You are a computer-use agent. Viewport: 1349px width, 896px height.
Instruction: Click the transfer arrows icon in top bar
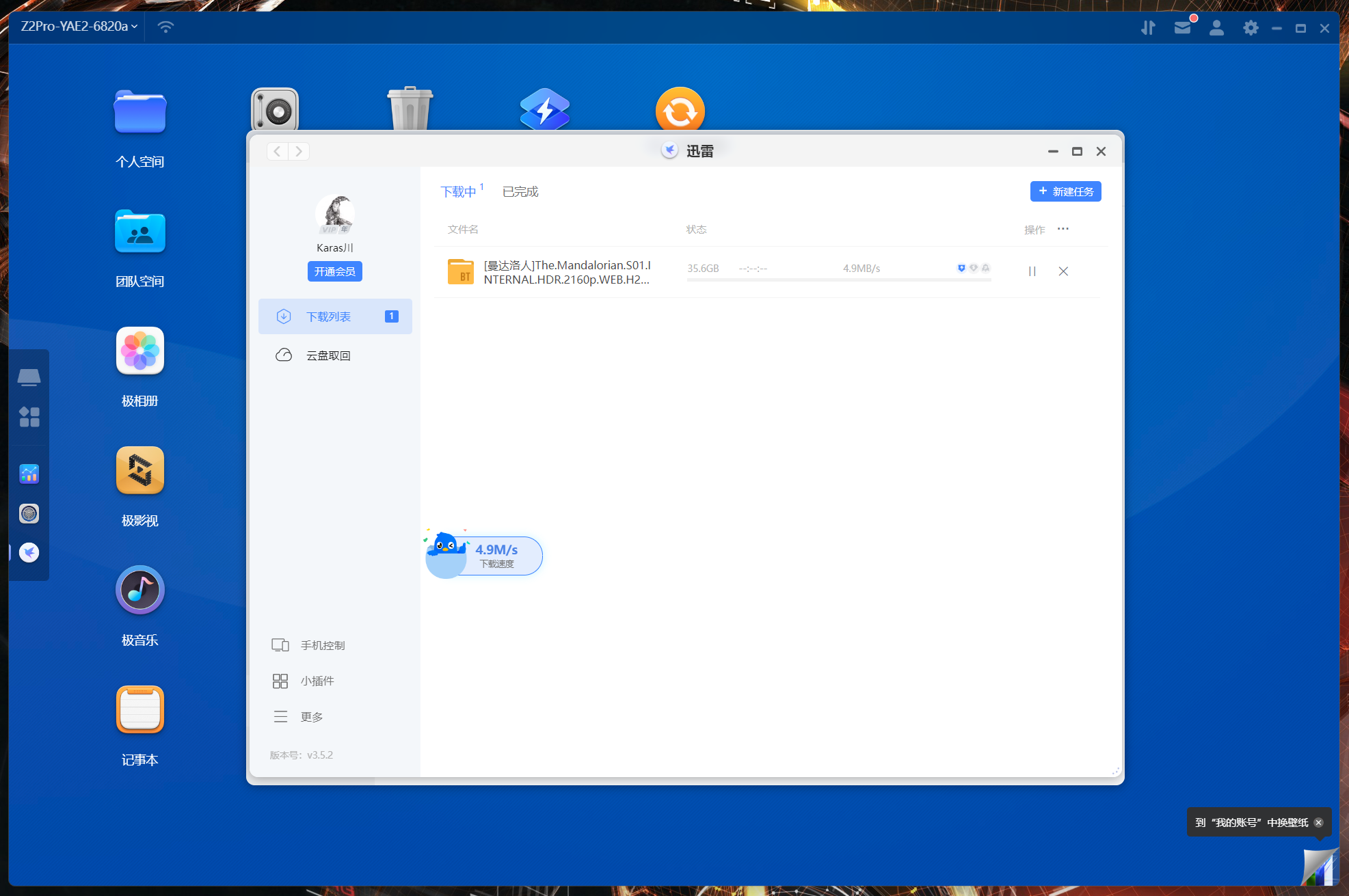(x=1148, y=28)
